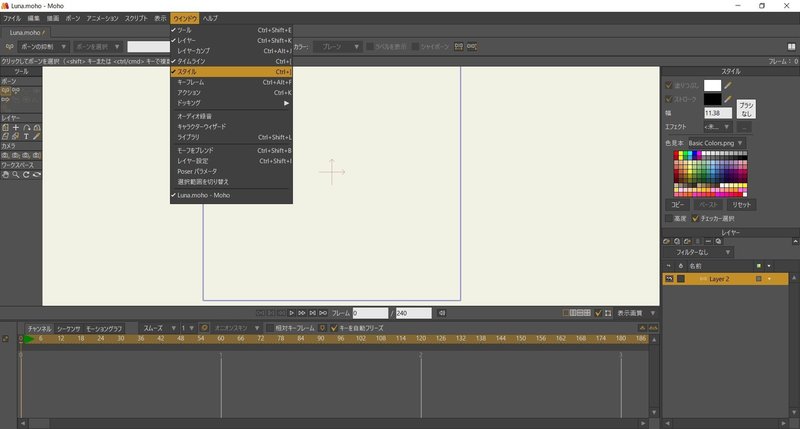This screenshot has height=429, width=800.
Task: Switch to the Motion Graph tab
Action: click(104, 329)
